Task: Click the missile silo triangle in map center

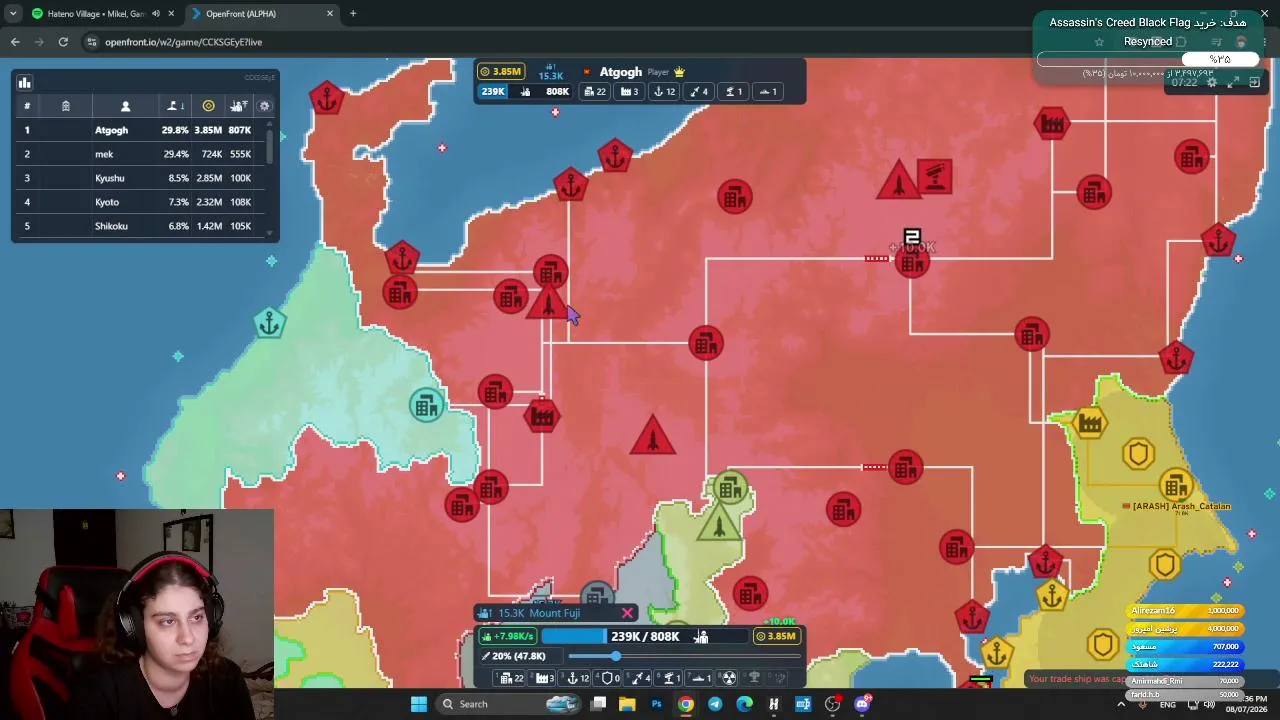Action: (x=653, y=436)
